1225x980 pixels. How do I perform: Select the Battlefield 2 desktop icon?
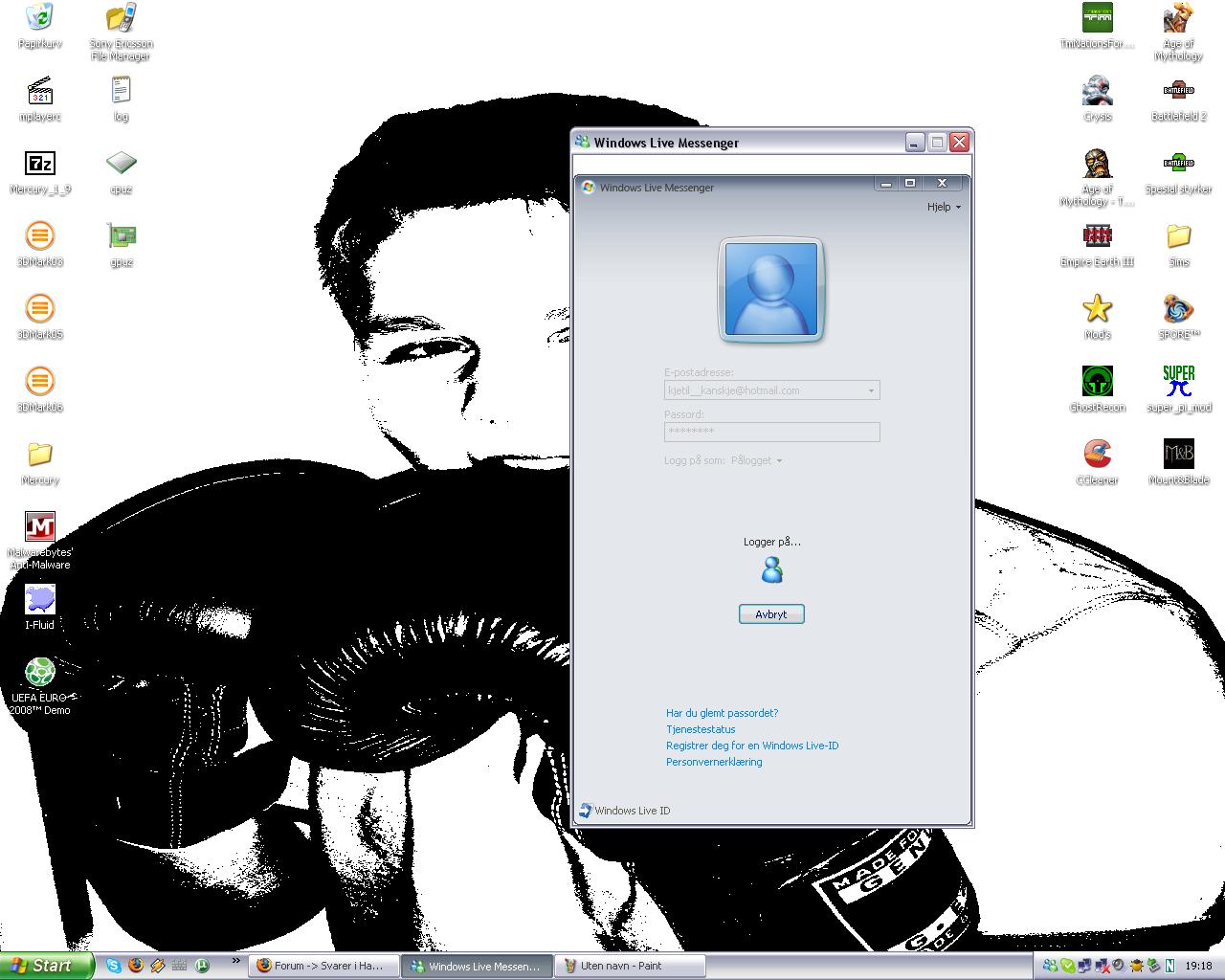click(x=1178, y=99)
